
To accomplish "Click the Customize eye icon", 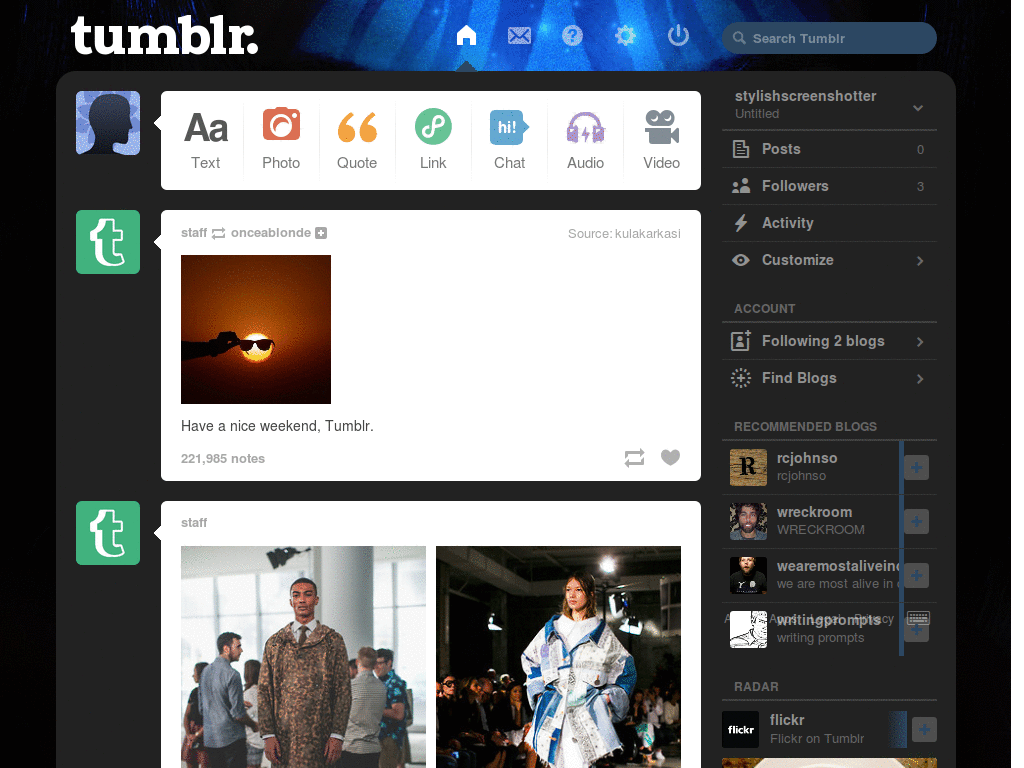I will click(x=741, y=260).
